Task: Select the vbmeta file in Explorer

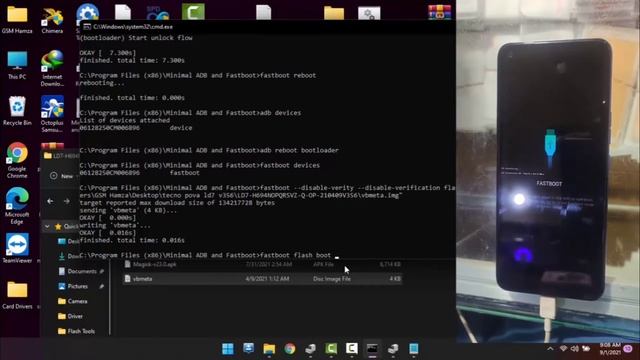Action: pos(262,279)
